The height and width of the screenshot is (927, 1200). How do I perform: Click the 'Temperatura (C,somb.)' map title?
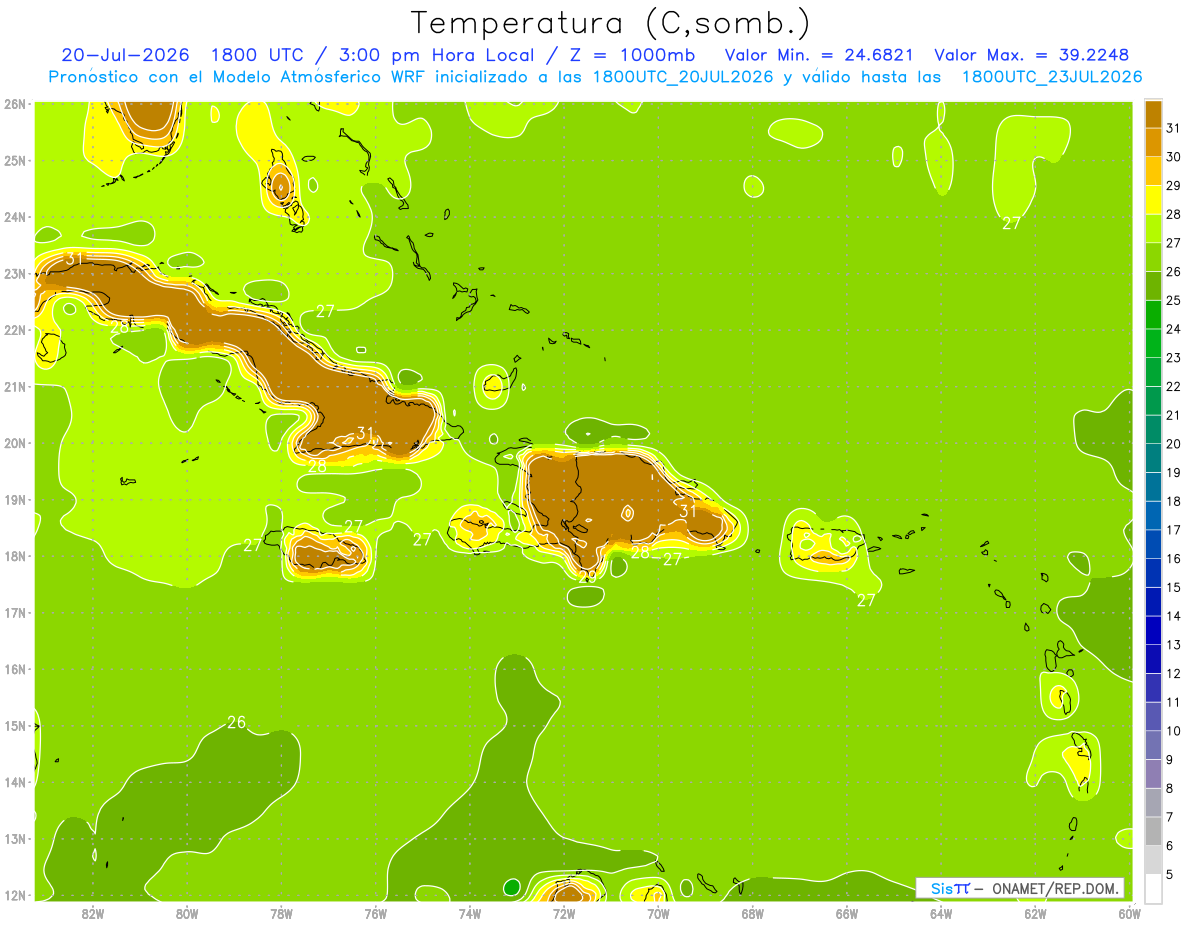(610, 23)
